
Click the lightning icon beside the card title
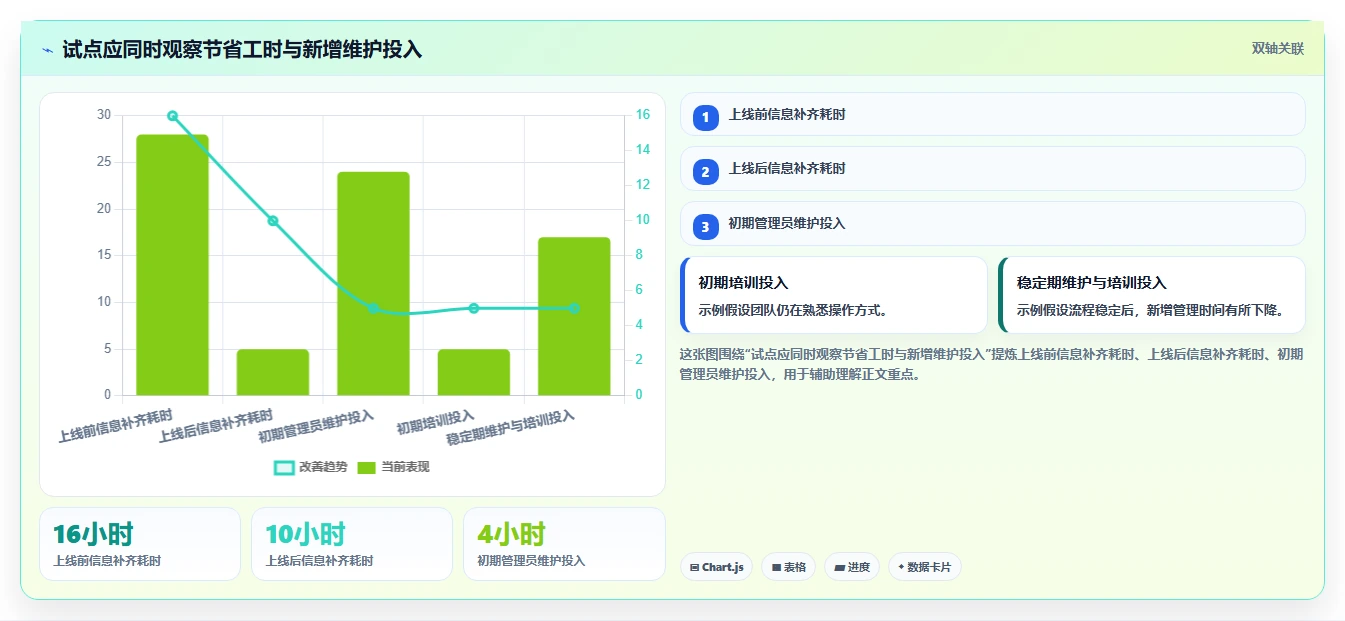point(48,50)
